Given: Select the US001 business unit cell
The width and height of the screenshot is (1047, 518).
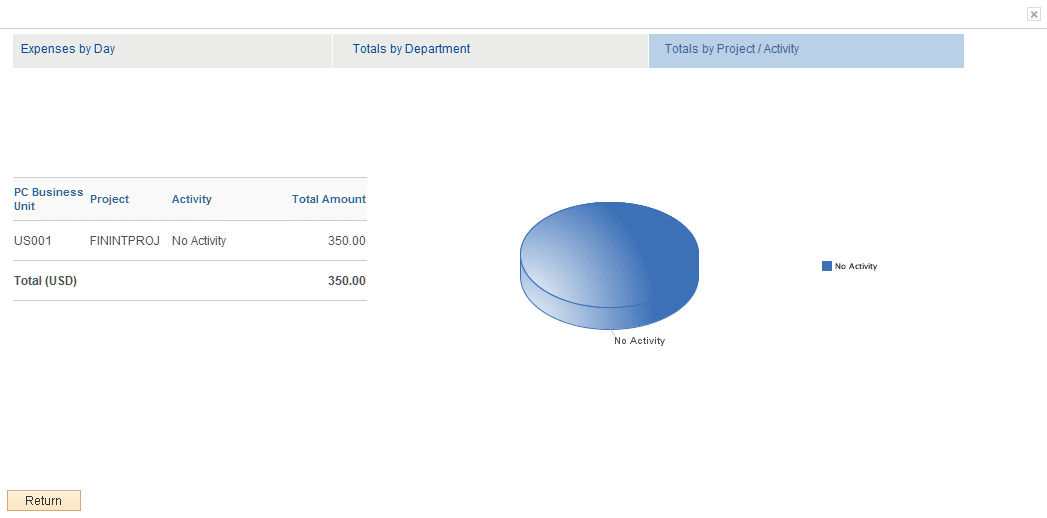Looking at the screenshot, I should pyautogui.click(x=33, y=241).
